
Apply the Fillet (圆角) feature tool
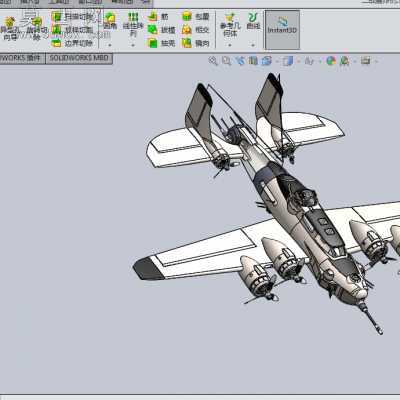110,21
